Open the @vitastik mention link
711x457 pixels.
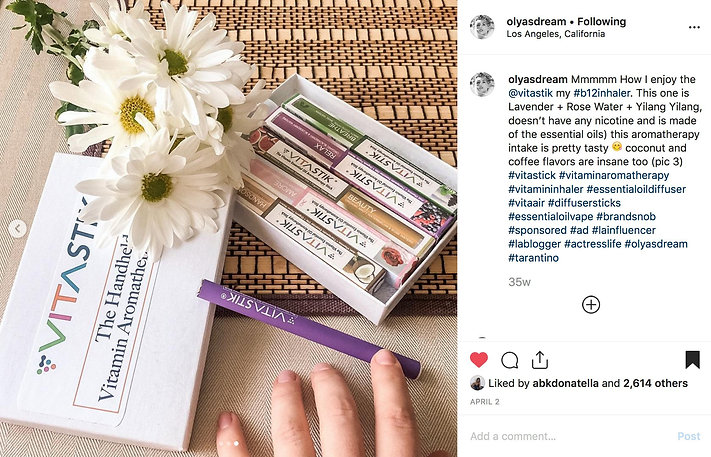click(530, 93)
